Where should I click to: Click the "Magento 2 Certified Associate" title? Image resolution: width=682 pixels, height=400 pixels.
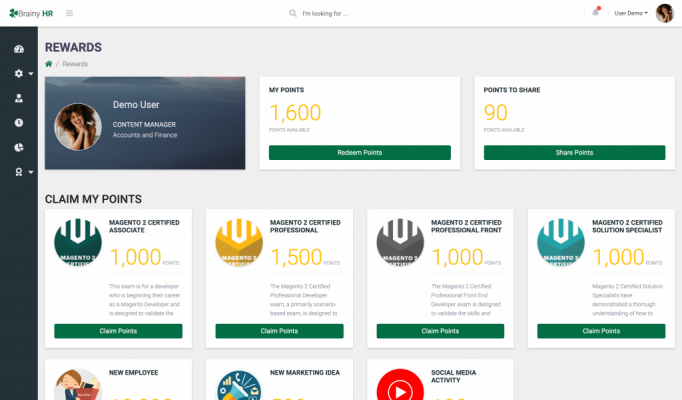click(x=144, y=226)
